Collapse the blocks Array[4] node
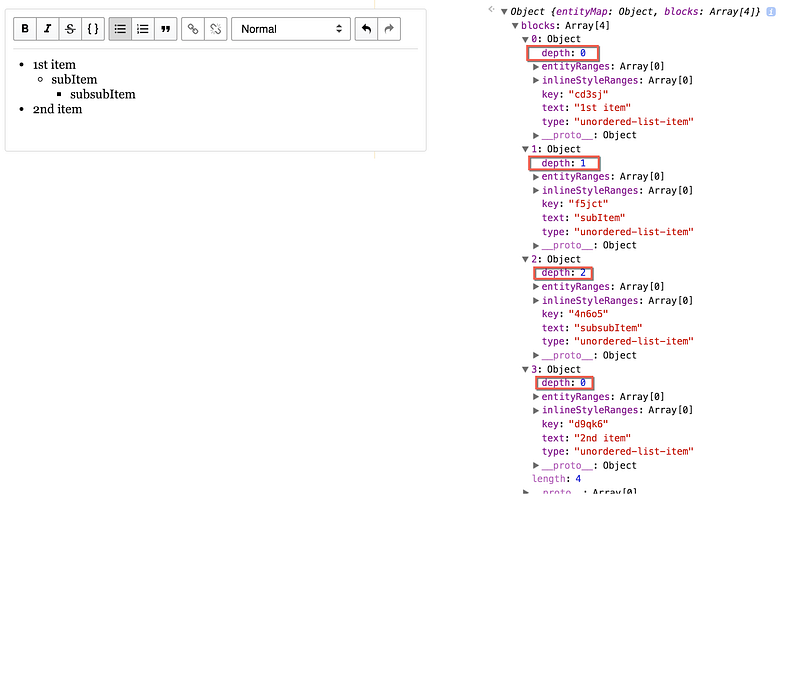800x675 pixels. (x=515, y=26)
